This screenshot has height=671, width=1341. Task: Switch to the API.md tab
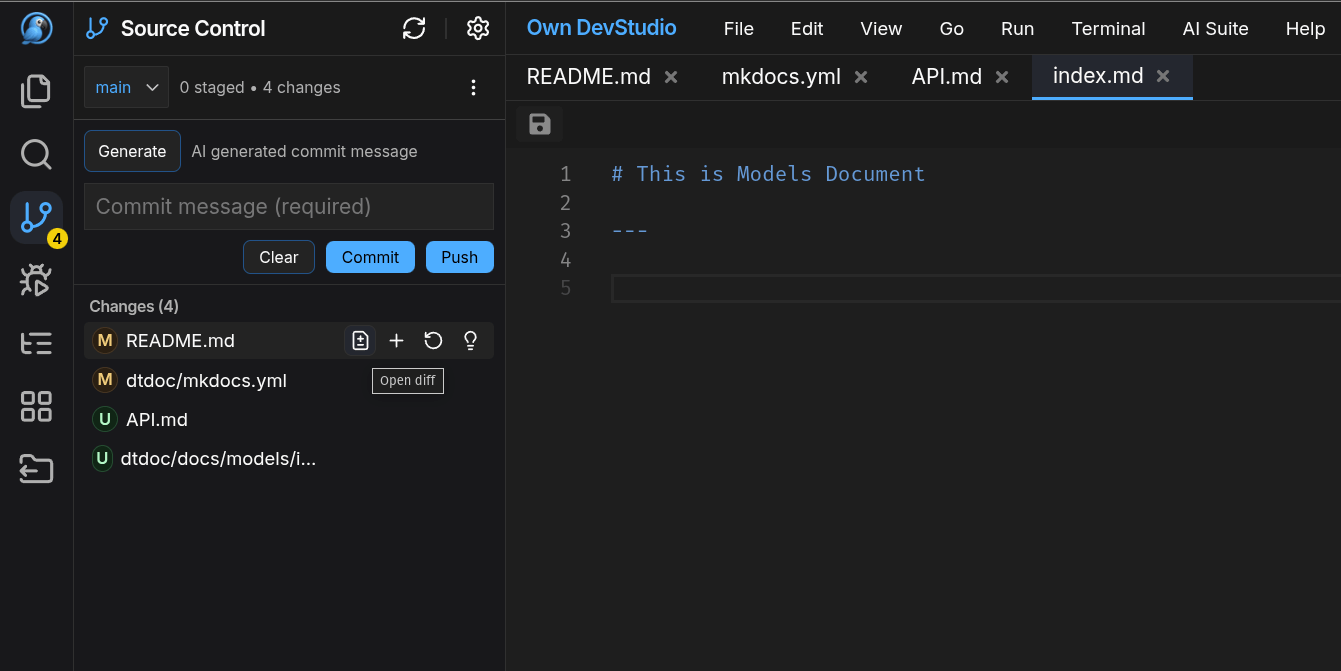click(x=946, y=75)
